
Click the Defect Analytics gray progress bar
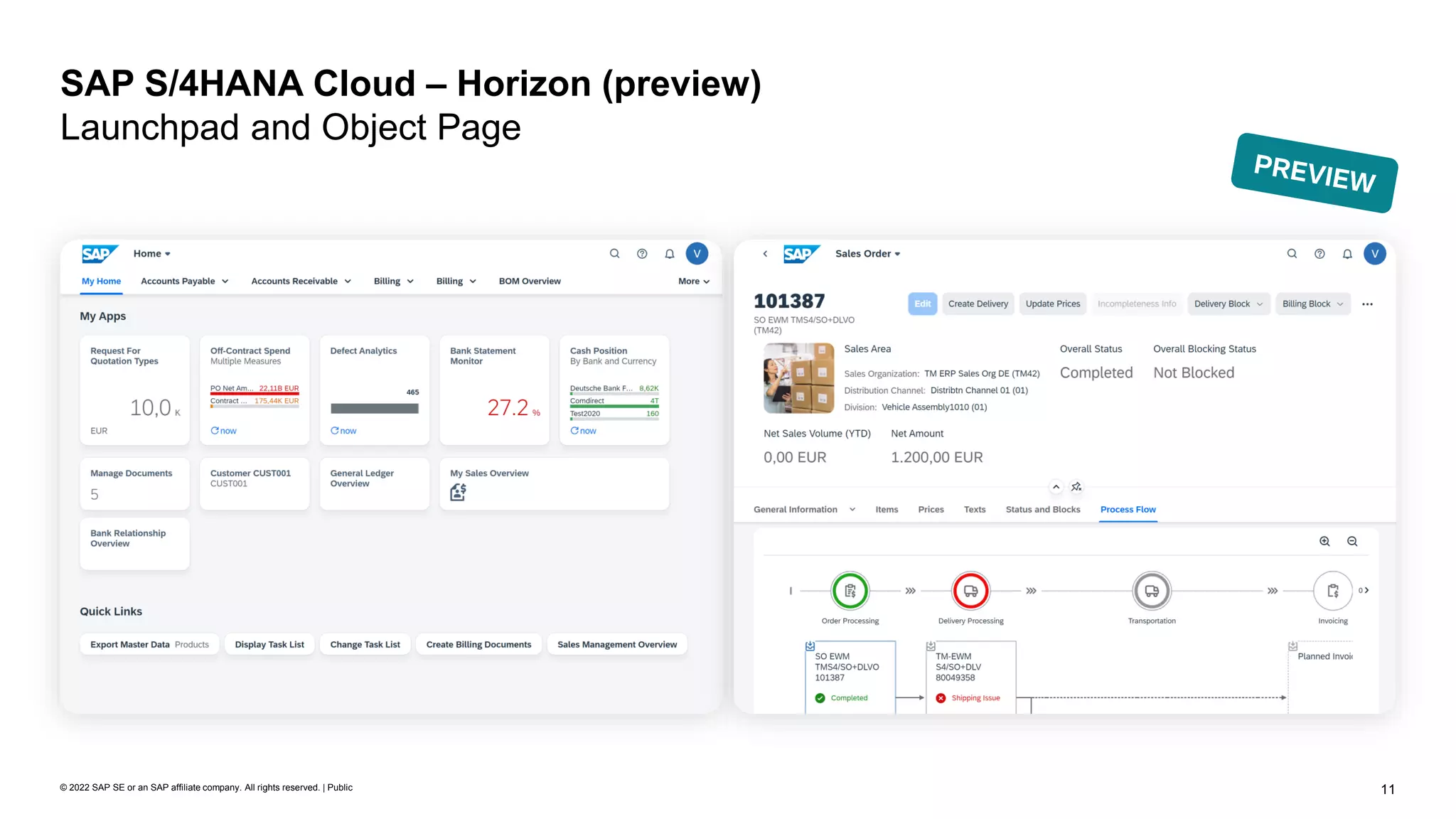point(375,409)
